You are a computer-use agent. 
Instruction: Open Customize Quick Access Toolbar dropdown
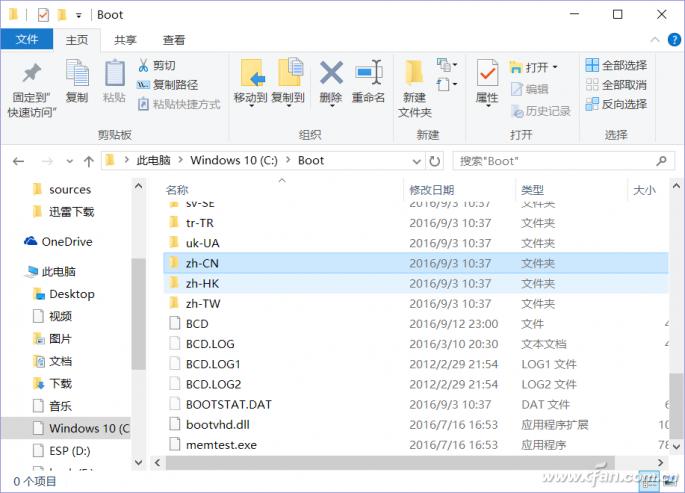tap(79, 16)
